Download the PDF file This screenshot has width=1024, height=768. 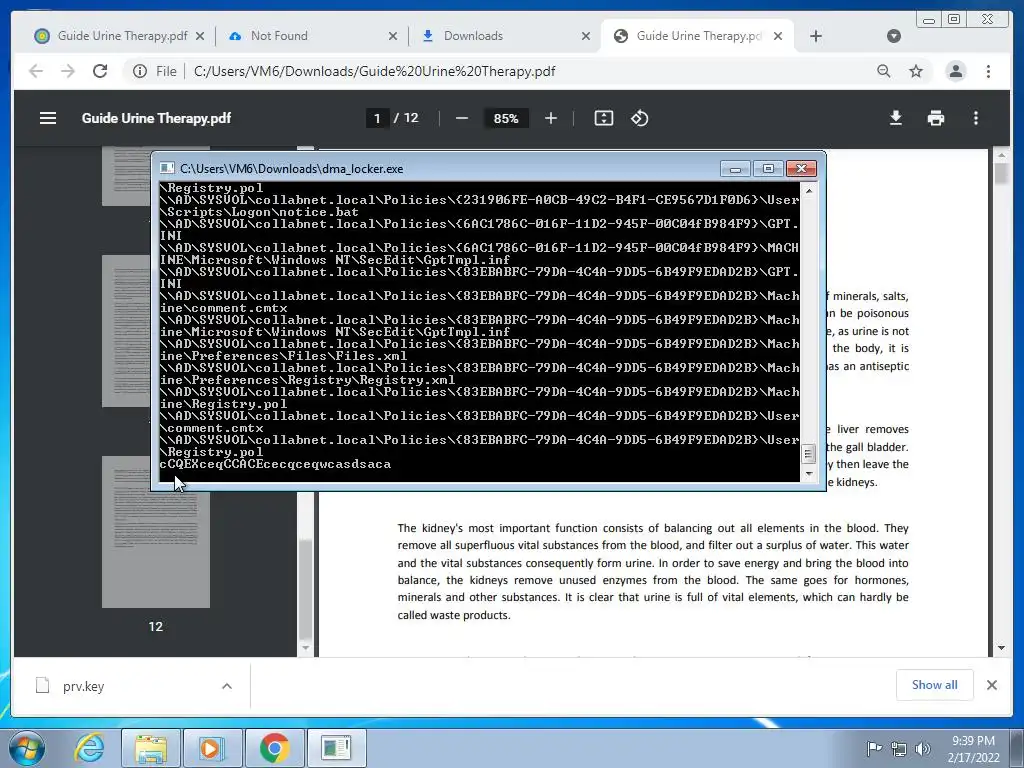click(896, 118)
